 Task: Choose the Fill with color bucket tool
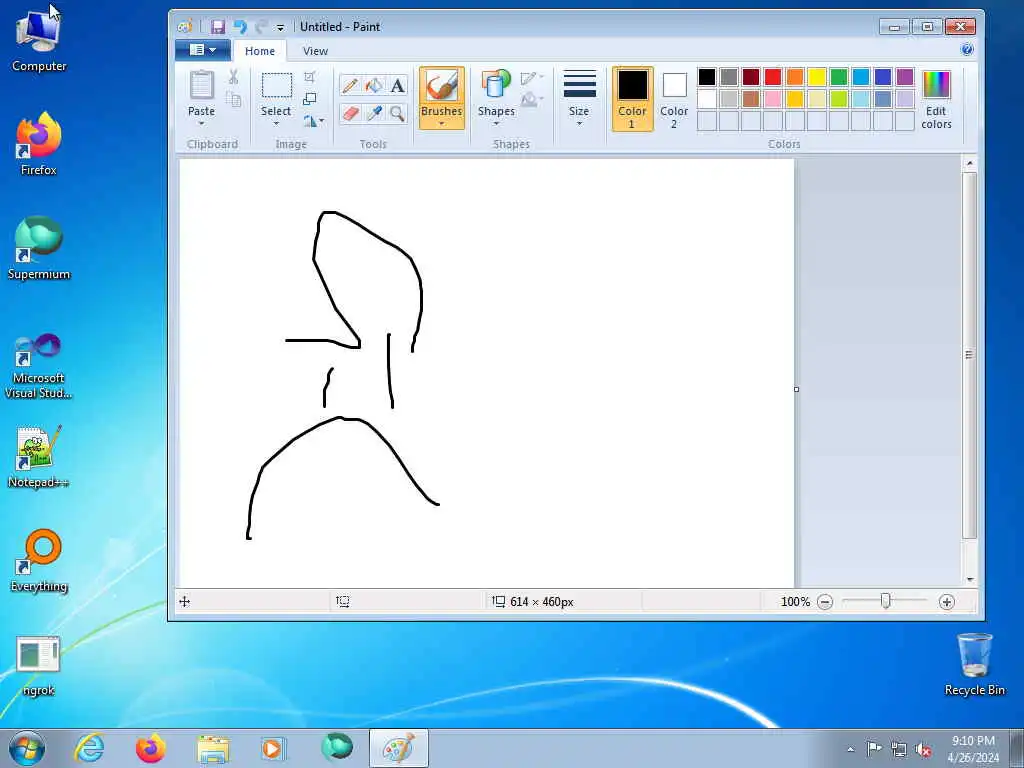click(x=374, y=86)
